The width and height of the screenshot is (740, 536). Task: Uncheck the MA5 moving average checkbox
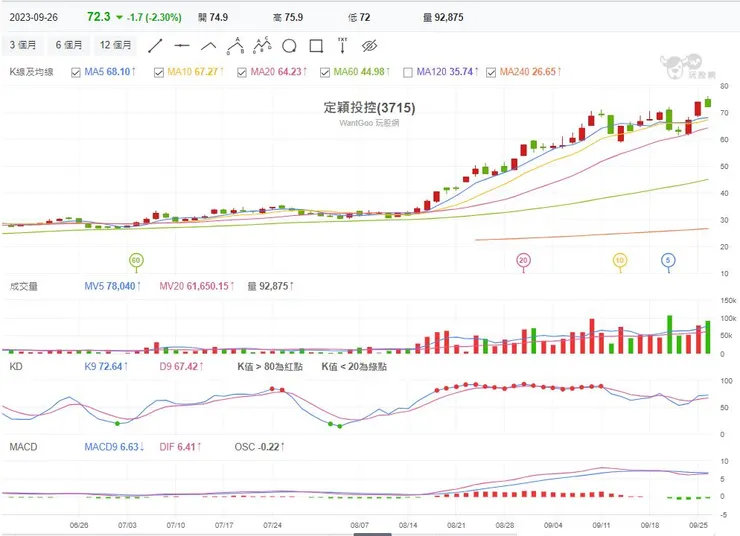point(76,72)
